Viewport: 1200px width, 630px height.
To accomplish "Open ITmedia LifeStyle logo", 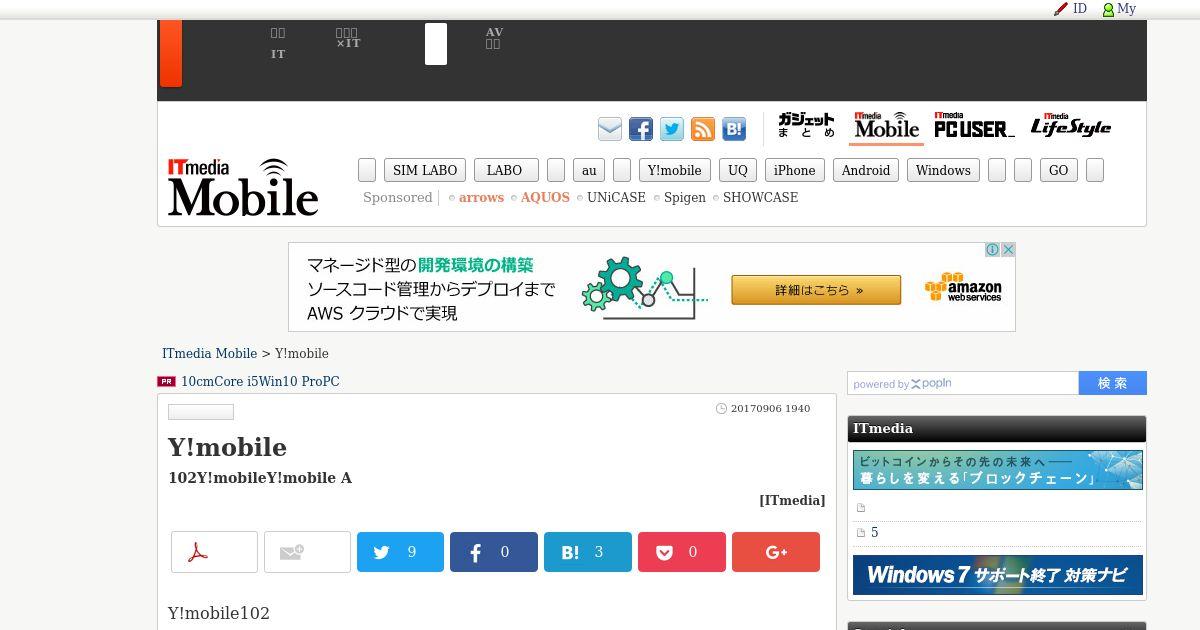I will click(1070, 126).
